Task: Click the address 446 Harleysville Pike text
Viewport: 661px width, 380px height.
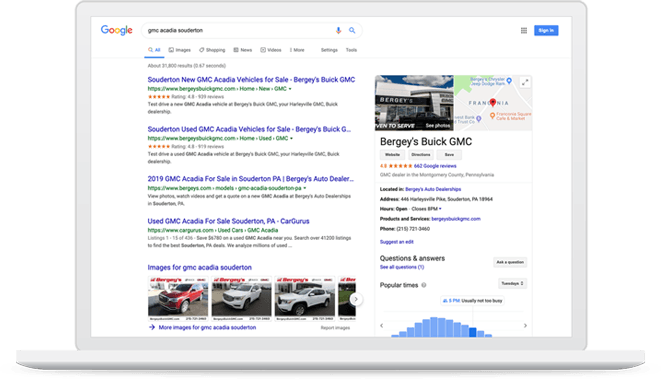Action: pos(446,199)
